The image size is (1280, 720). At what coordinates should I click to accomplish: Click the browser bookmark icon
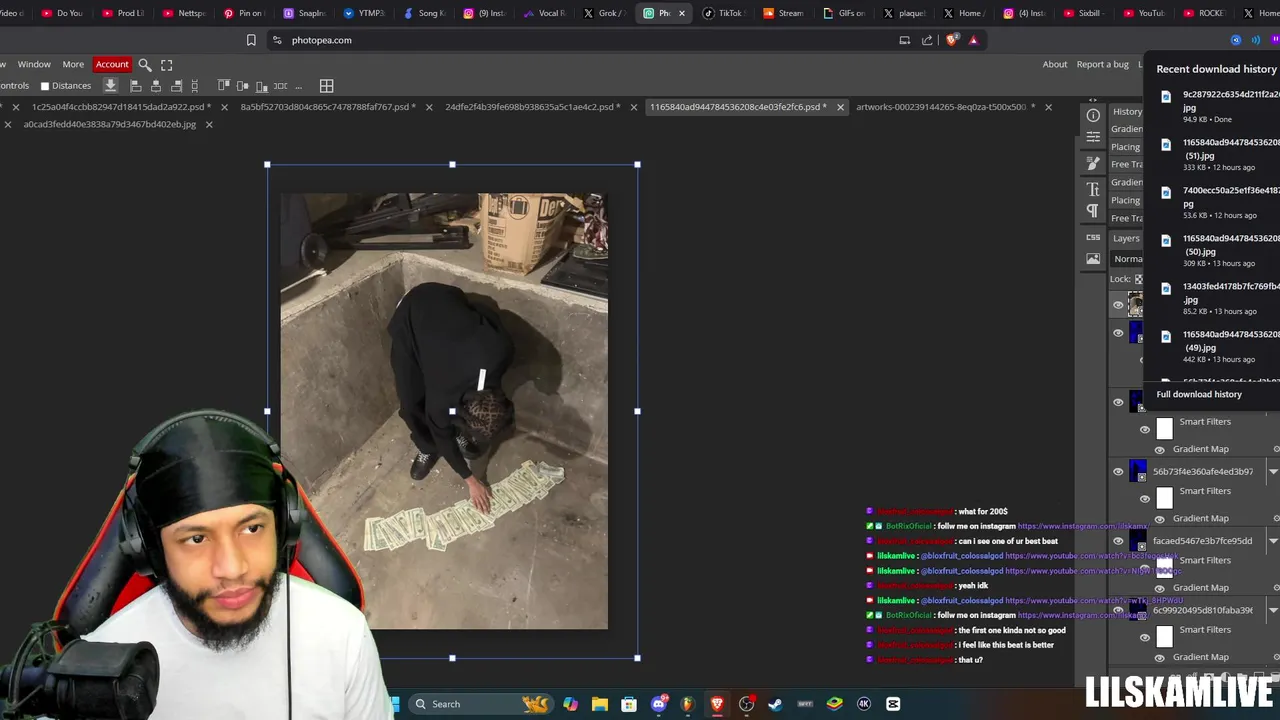(251, 40)
